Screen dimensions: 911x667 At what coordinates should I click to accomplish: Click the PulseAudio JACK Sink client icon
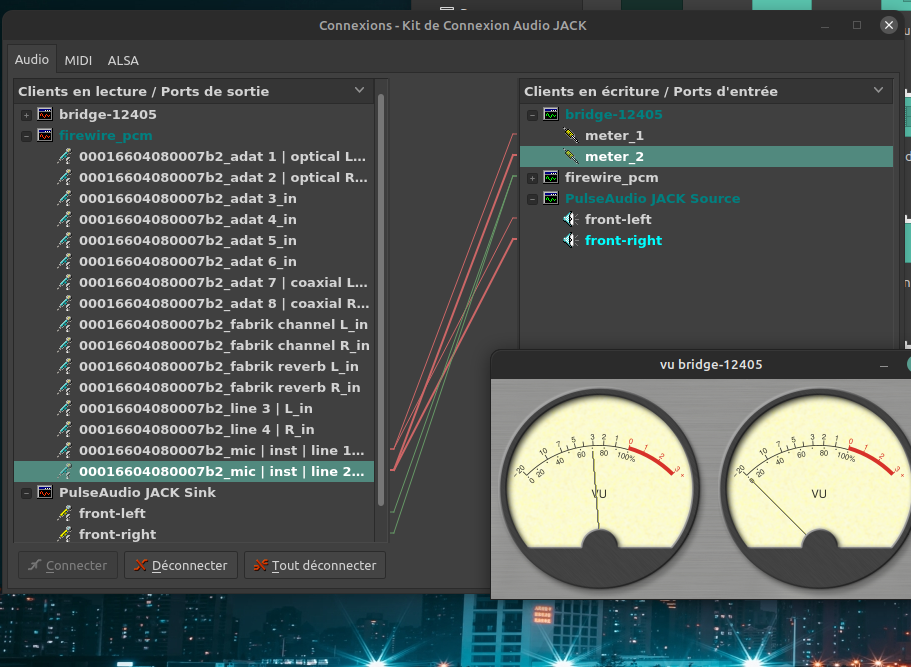coord(45,492)
